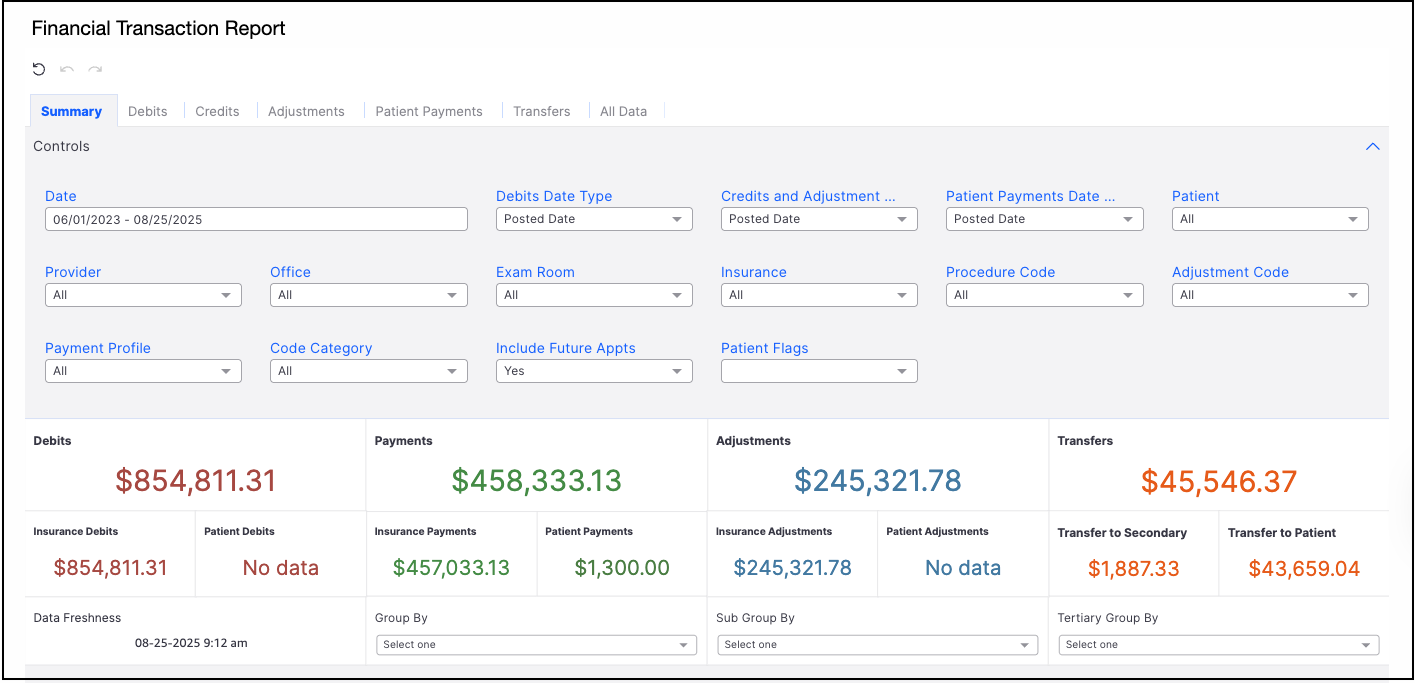Open the Credits tab
Viewport: 1415px width, 683px height.
click(x=217, y=111)
